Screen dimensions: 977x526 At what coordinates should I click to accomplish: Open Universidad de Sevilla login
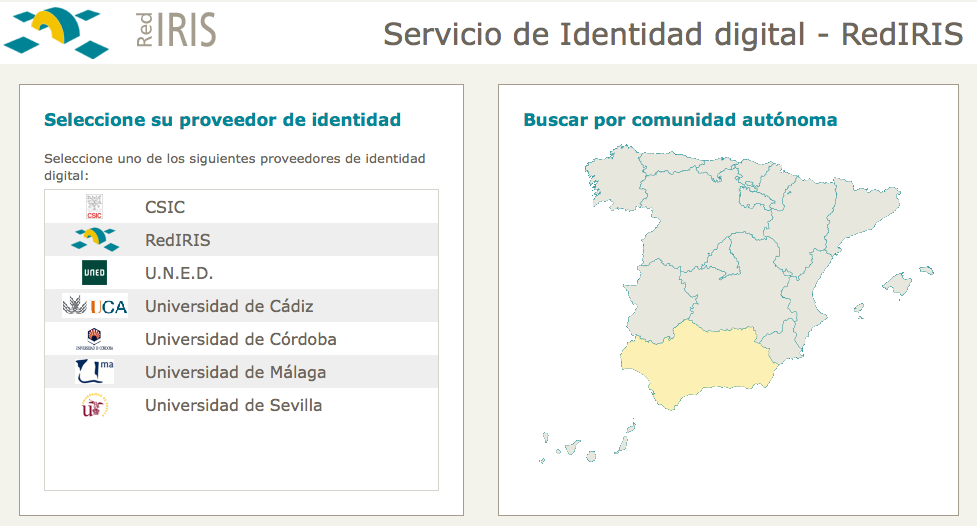click(x=241, y=404)
